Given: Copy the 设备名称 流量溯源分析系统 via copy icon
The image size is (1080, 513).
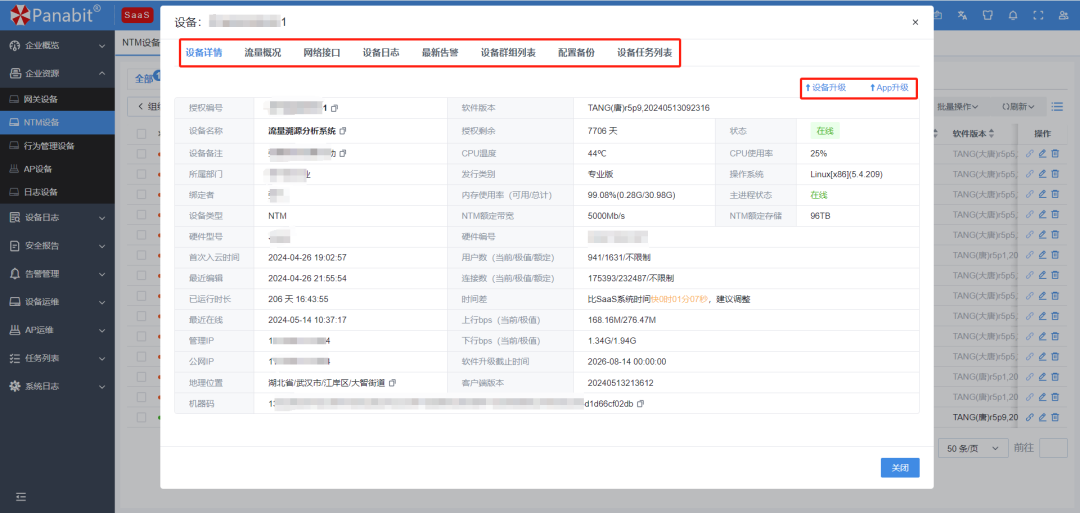Looking at the screenshot, I should (343, 130).
